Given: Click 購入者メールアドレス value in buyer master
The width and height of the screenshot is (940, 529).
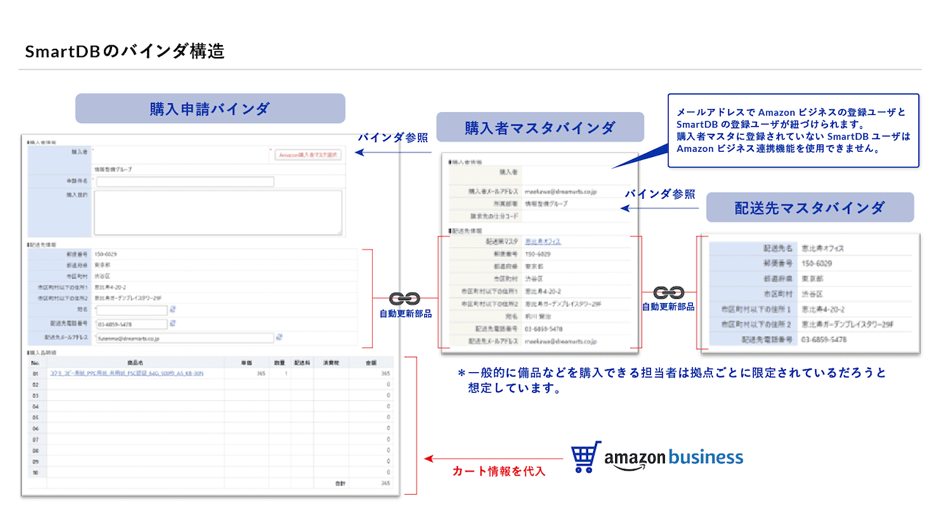Looking at the screenshot, I should [x=561, y=192].
